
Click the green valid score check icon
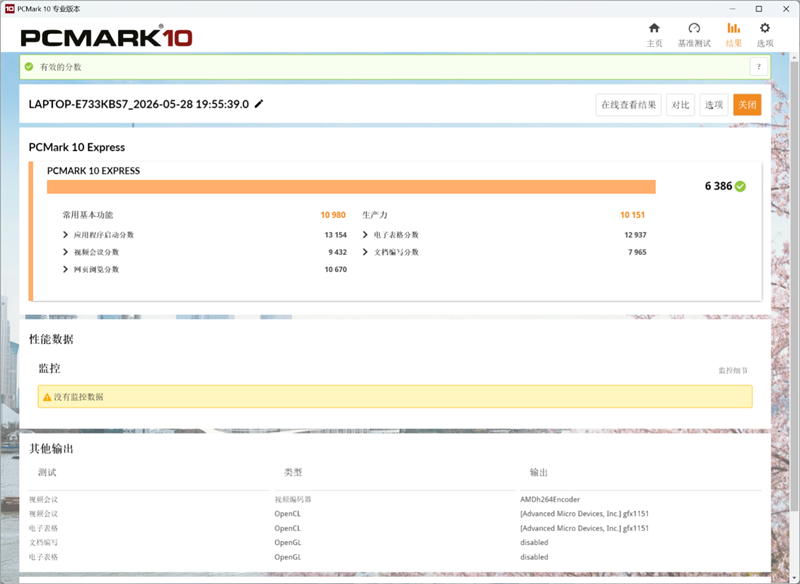[29, 67]
